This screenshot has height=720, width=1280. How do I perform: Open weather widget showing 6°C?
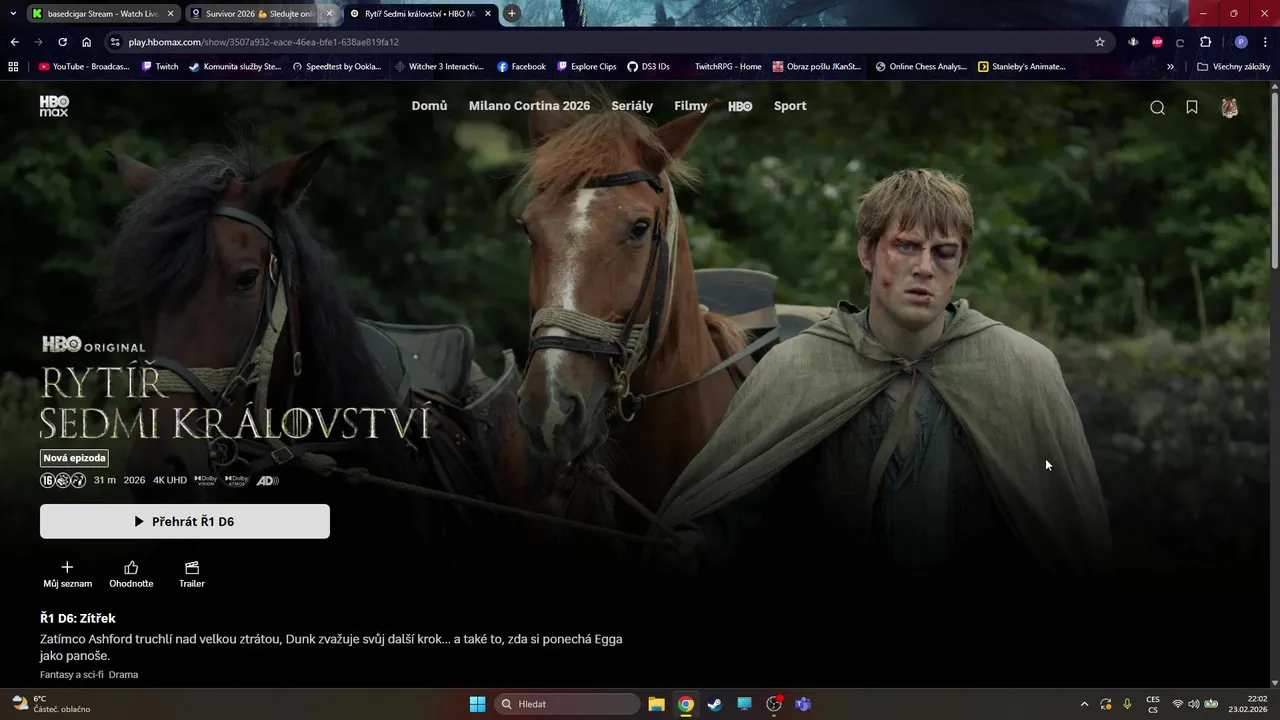click(51, 704)
